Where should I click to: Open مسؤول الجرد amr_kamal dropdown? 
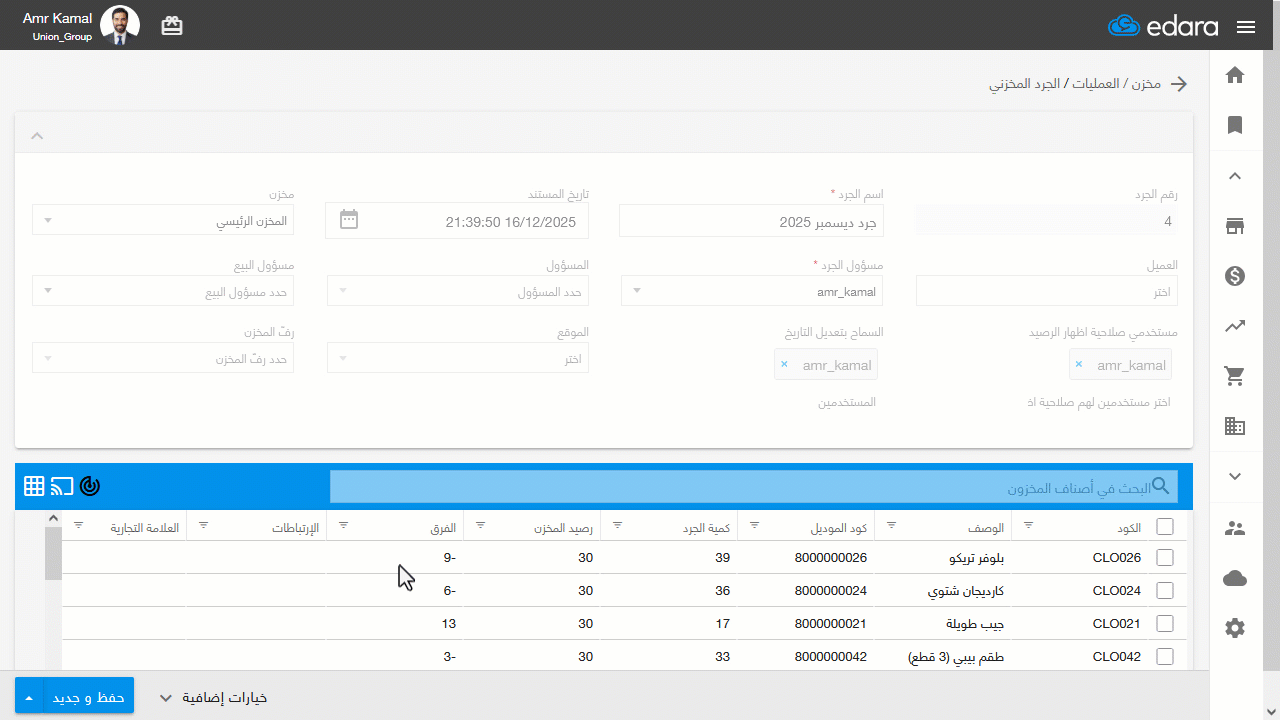click(x=751, y=291)
